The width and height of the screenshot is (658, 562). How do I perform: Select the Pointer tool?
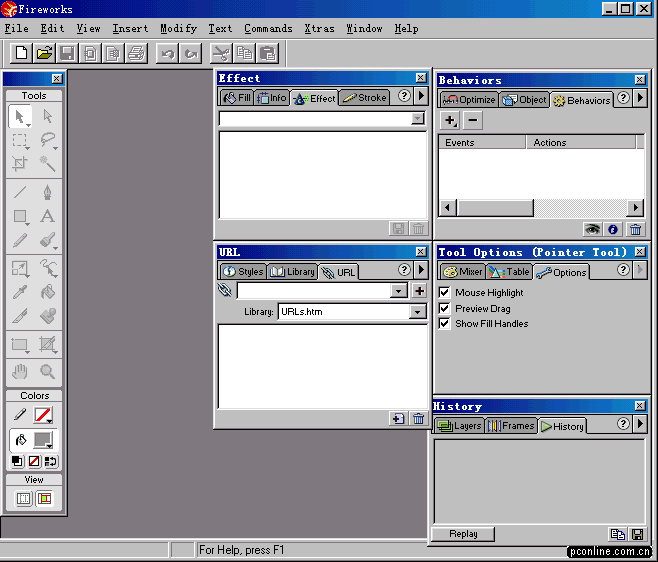click(20, 116)
